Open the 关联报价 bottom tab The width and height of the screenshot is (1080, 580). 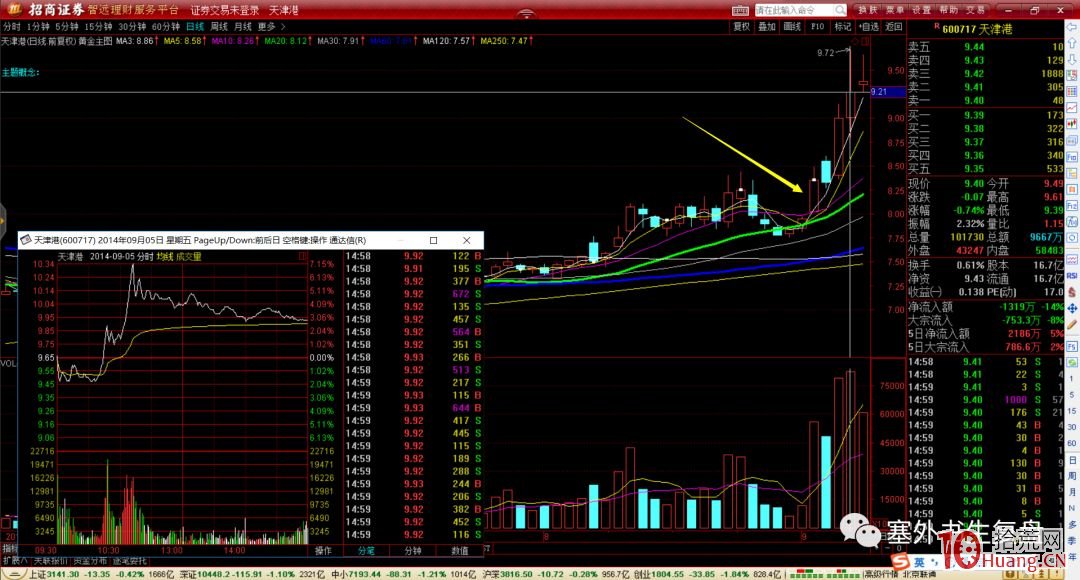[x=50, y=561]
